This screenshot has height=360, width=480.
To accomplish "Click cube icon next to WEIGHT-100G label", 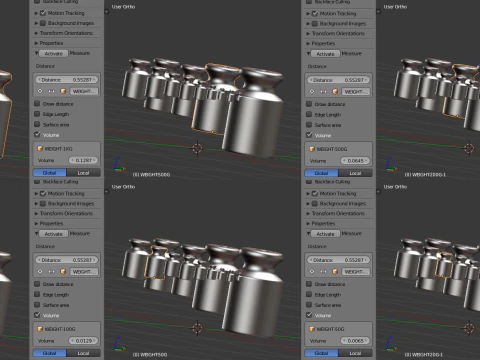I will 40,329.
